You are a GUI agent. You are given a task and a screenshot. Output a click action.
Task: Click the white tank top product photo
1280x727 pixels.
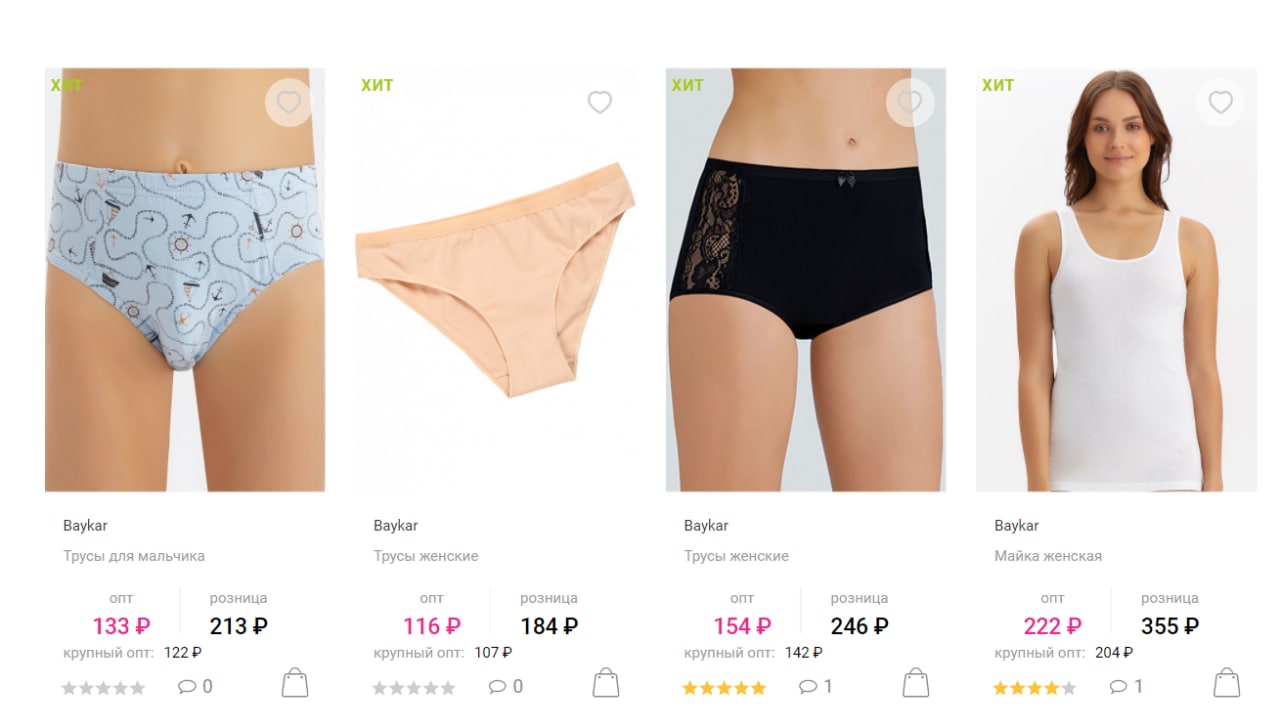1116,280
